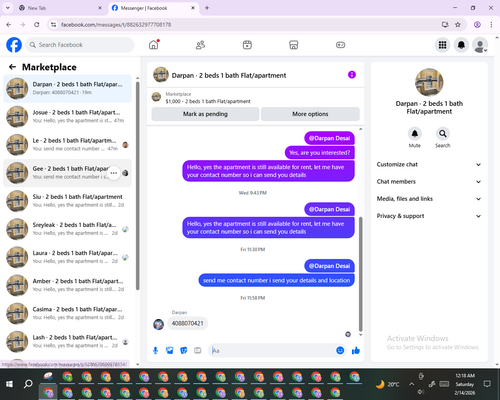Expand Privacy & support section

pos(429,216)
